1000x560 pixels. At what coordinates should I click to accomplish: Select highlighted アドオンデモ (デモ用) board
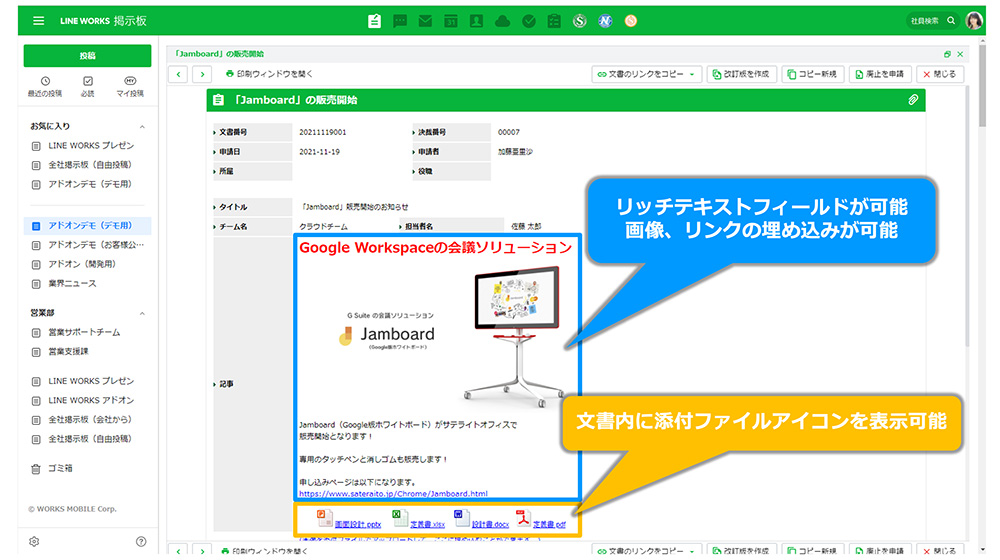(x=87, y=226)
